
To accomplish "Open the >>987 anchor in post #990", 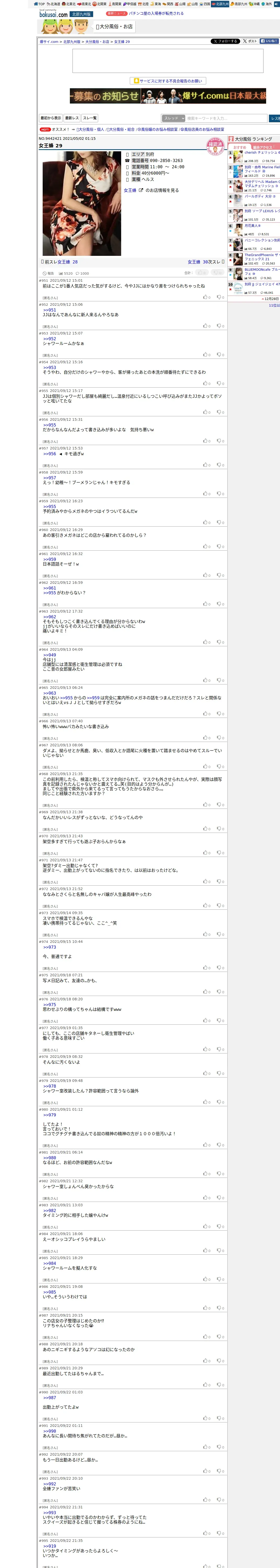I will pos(49,1398).
